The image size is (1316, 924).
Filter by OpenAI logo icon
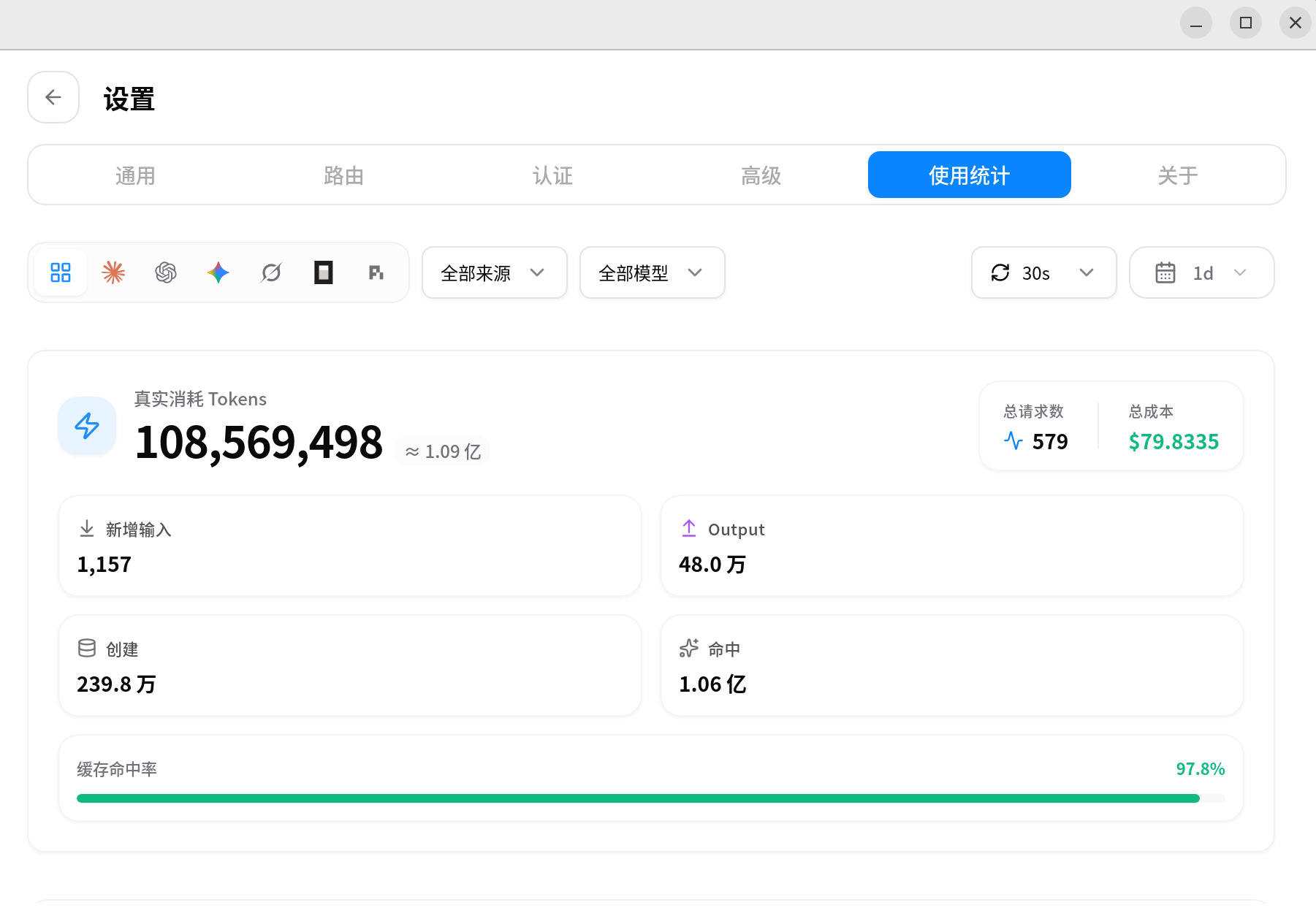(166, 272)
